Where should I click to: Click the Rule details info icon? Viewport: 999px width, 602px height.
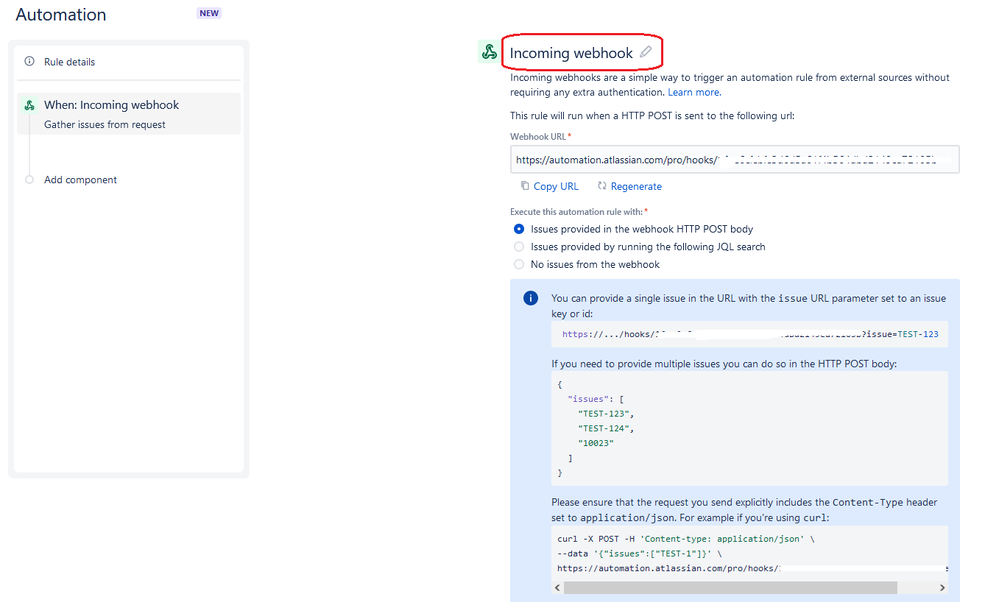coord(29,61)
